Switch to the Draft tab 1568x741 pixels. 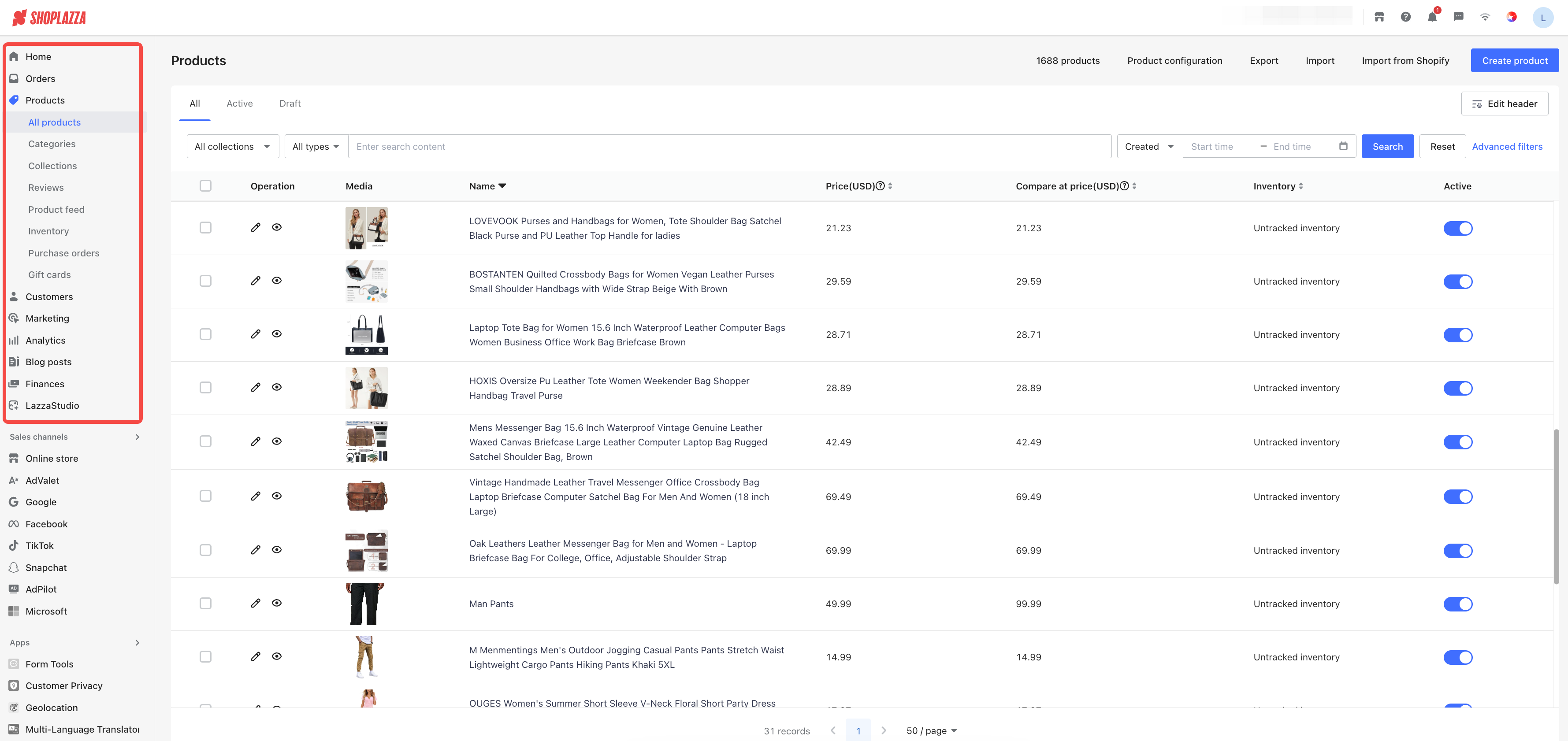(290, 104)
